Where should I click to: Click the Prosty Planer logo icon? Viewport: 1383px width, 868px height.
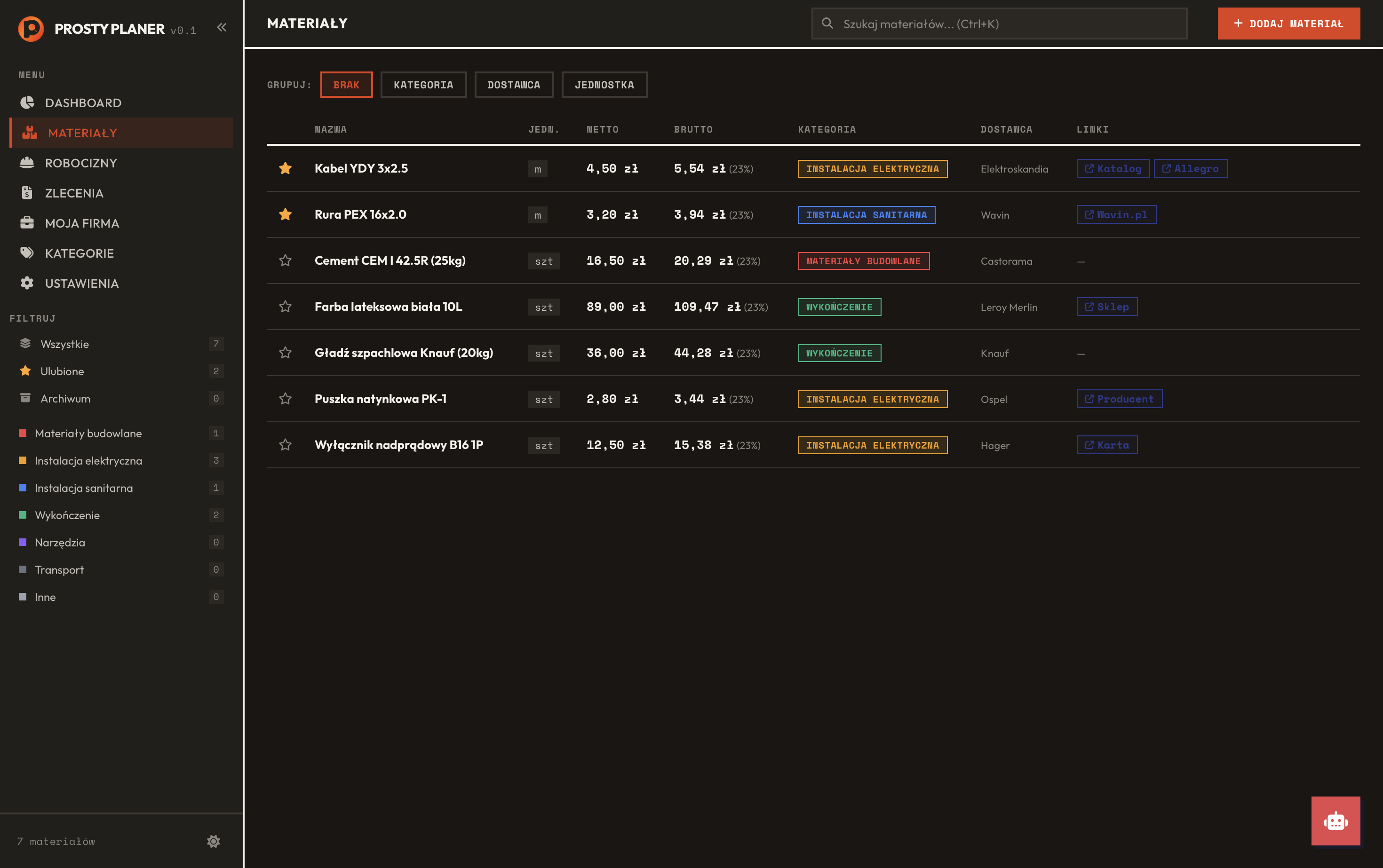(x=31, y=29)
